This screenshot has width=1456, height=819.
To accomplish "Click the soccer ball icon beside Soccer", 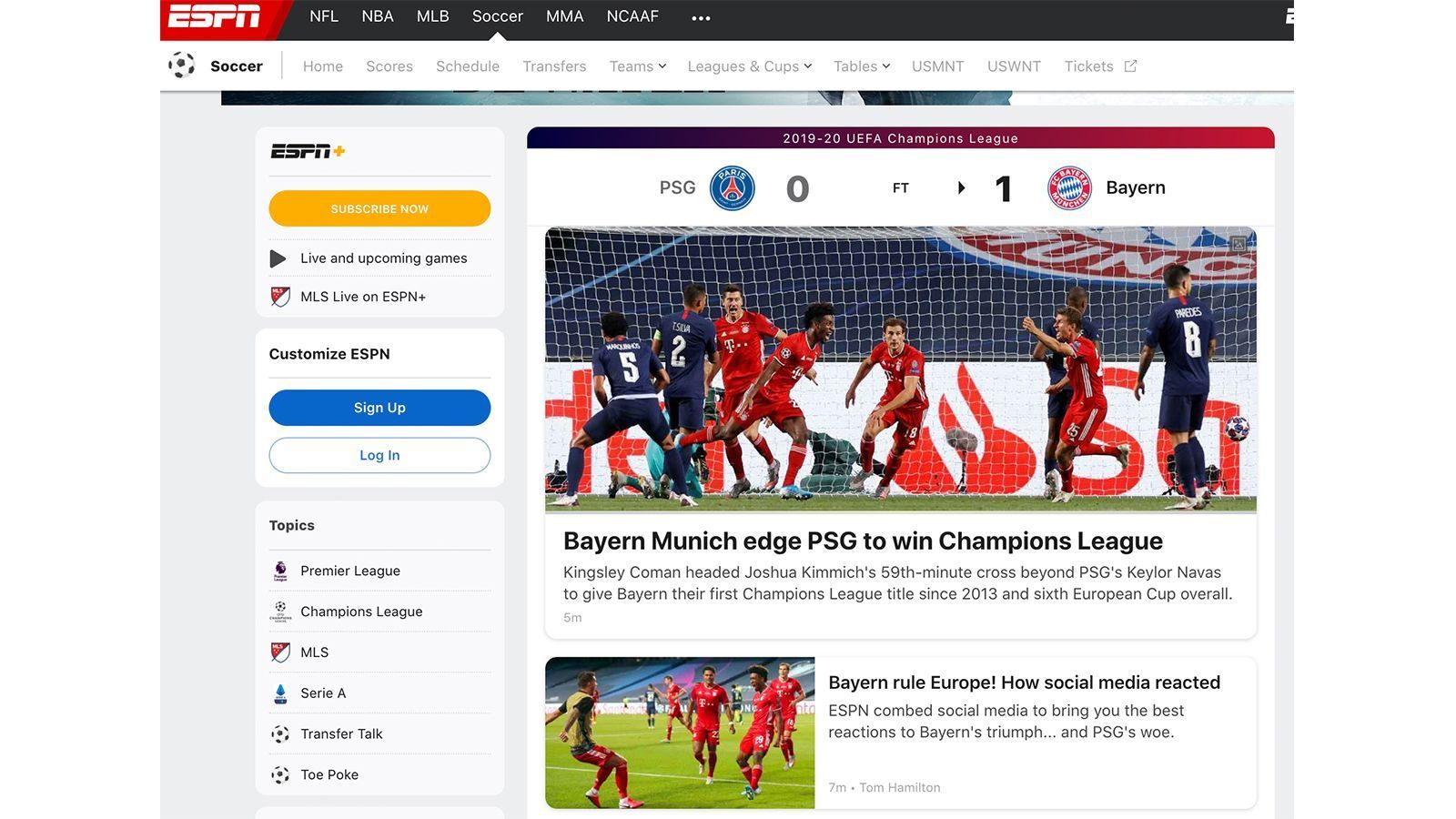I will pos(181,66).
